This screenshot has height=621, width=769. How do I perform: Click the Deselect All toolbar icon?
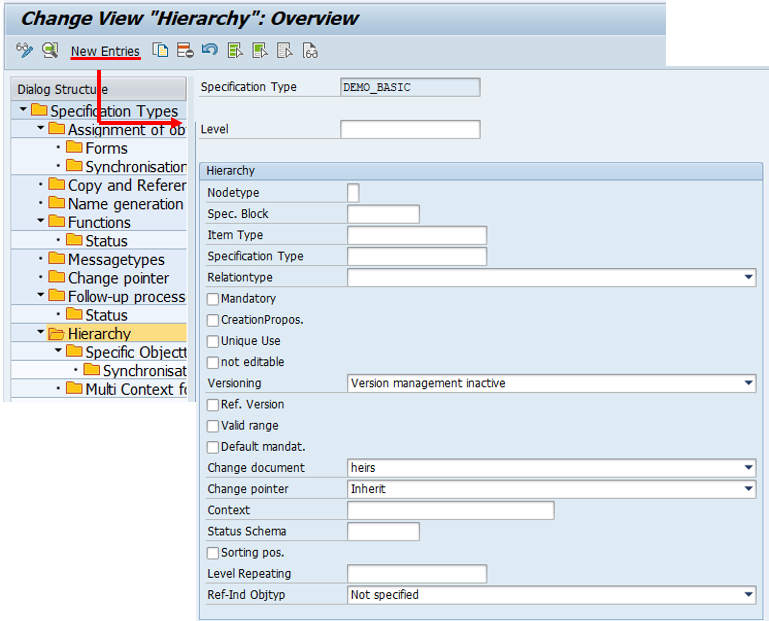coord(285,50)
